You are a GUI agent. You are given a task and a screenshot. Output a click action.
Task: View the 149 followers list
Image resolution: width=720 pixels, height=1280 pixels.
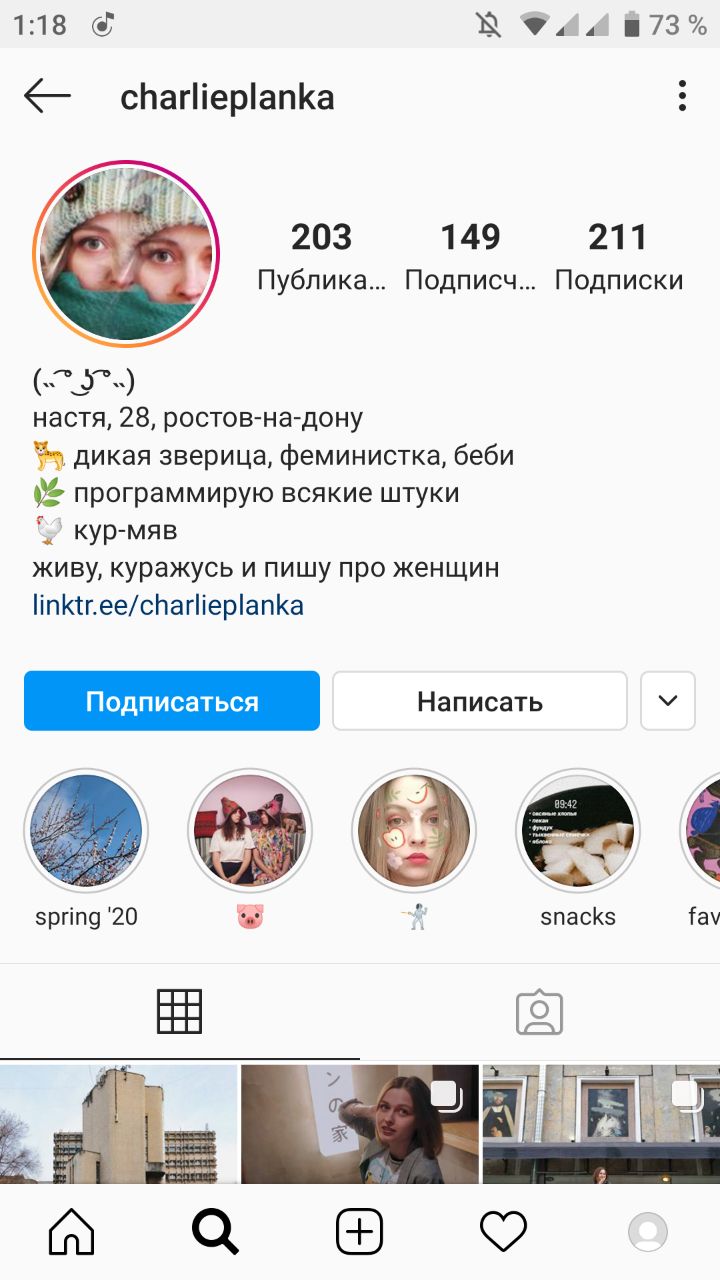click(x=470, y=257)
